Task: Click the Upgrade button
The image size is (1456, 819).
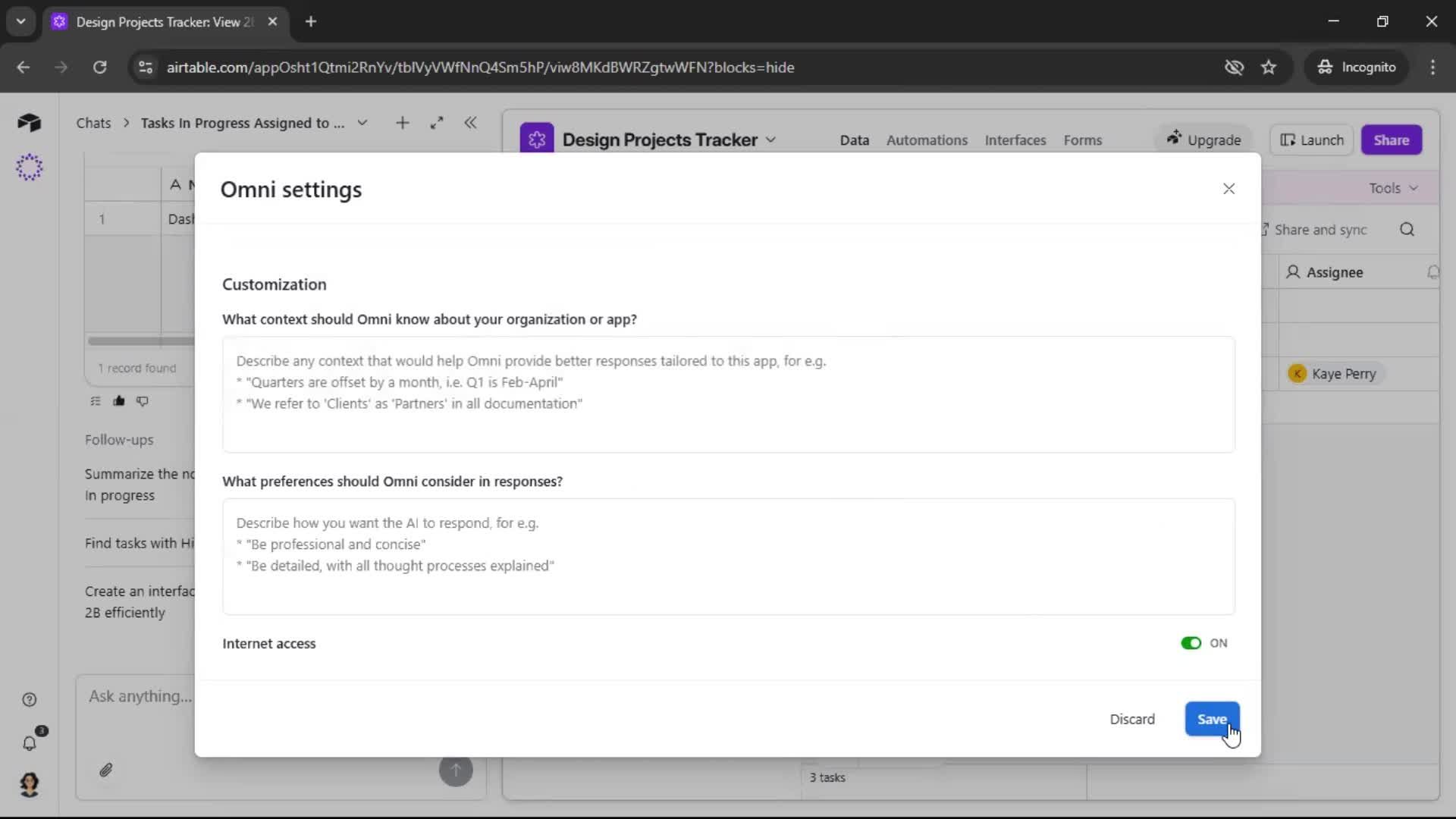Action: click(x=1203, y=140)
